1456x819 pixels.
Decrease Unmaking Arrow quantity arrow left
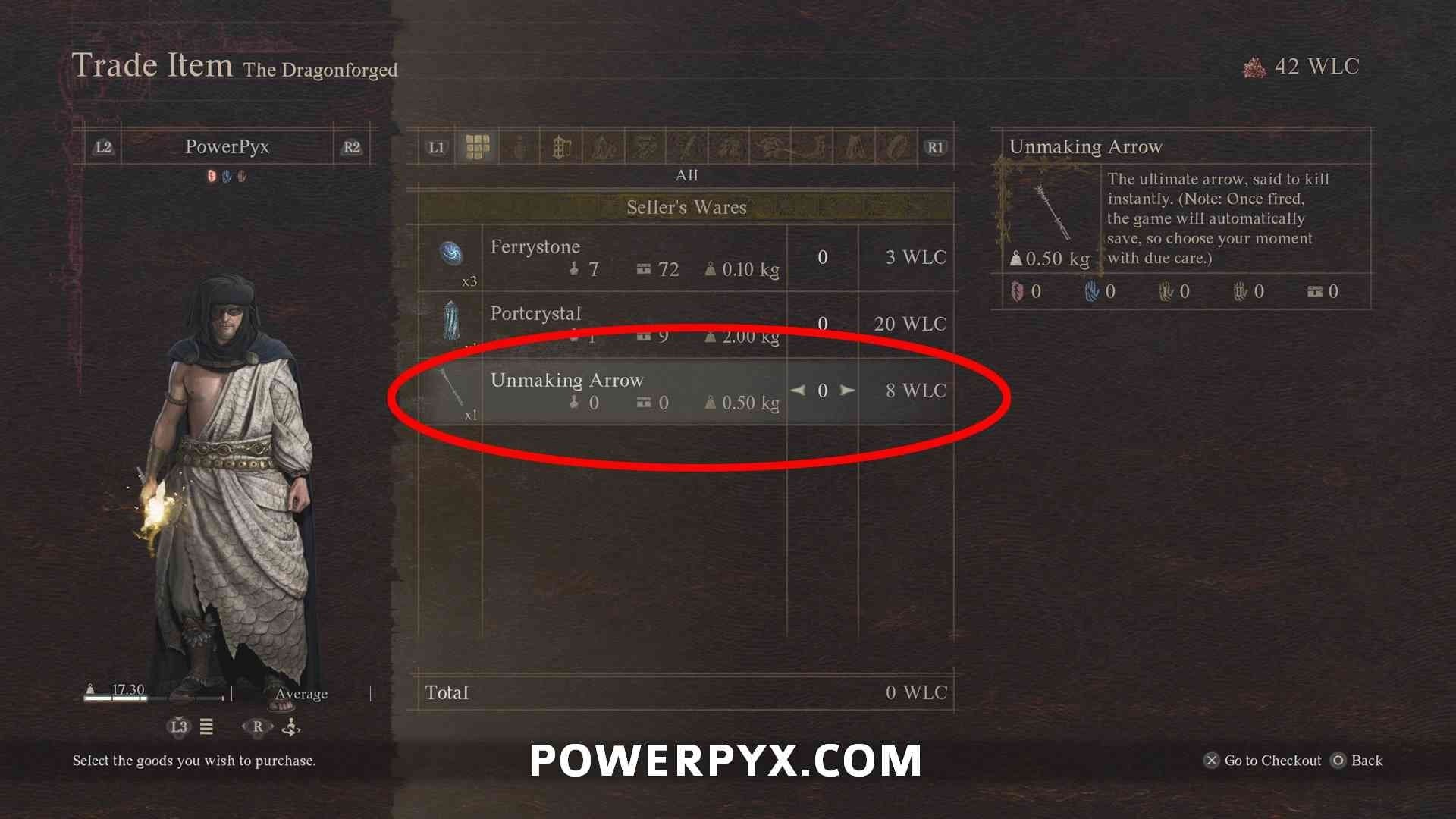tap(801, 390)
